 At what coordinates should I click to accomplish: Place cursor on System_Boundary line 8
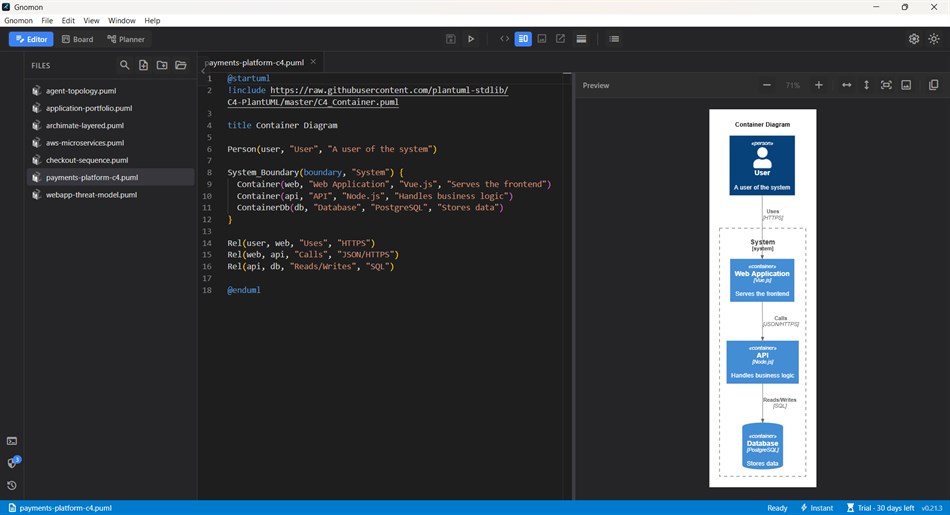(315, 173)
